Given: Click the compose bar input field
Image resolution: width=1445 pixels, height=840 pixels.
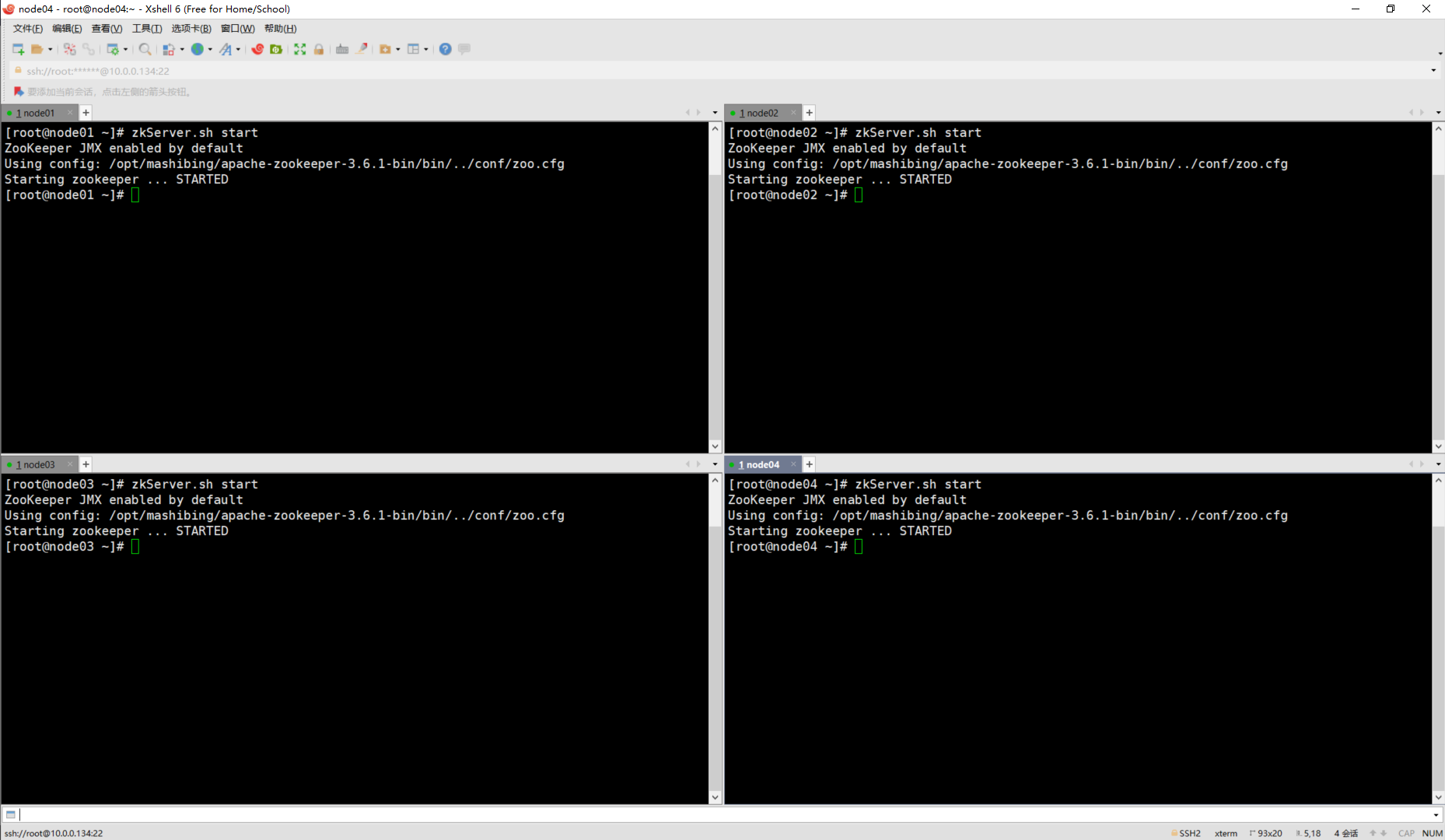Looking at the screenshot, I should 723,814.
